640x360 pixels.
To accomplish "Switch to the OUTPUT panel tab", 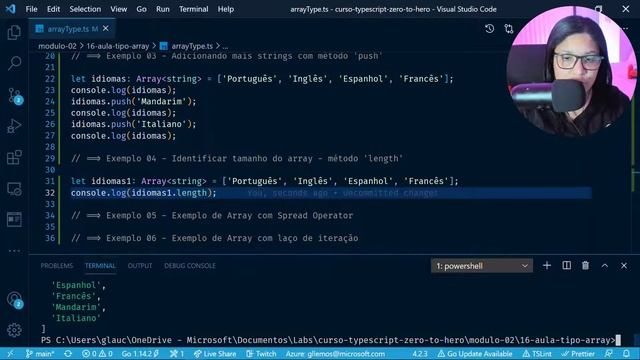I will click(140, 266).
